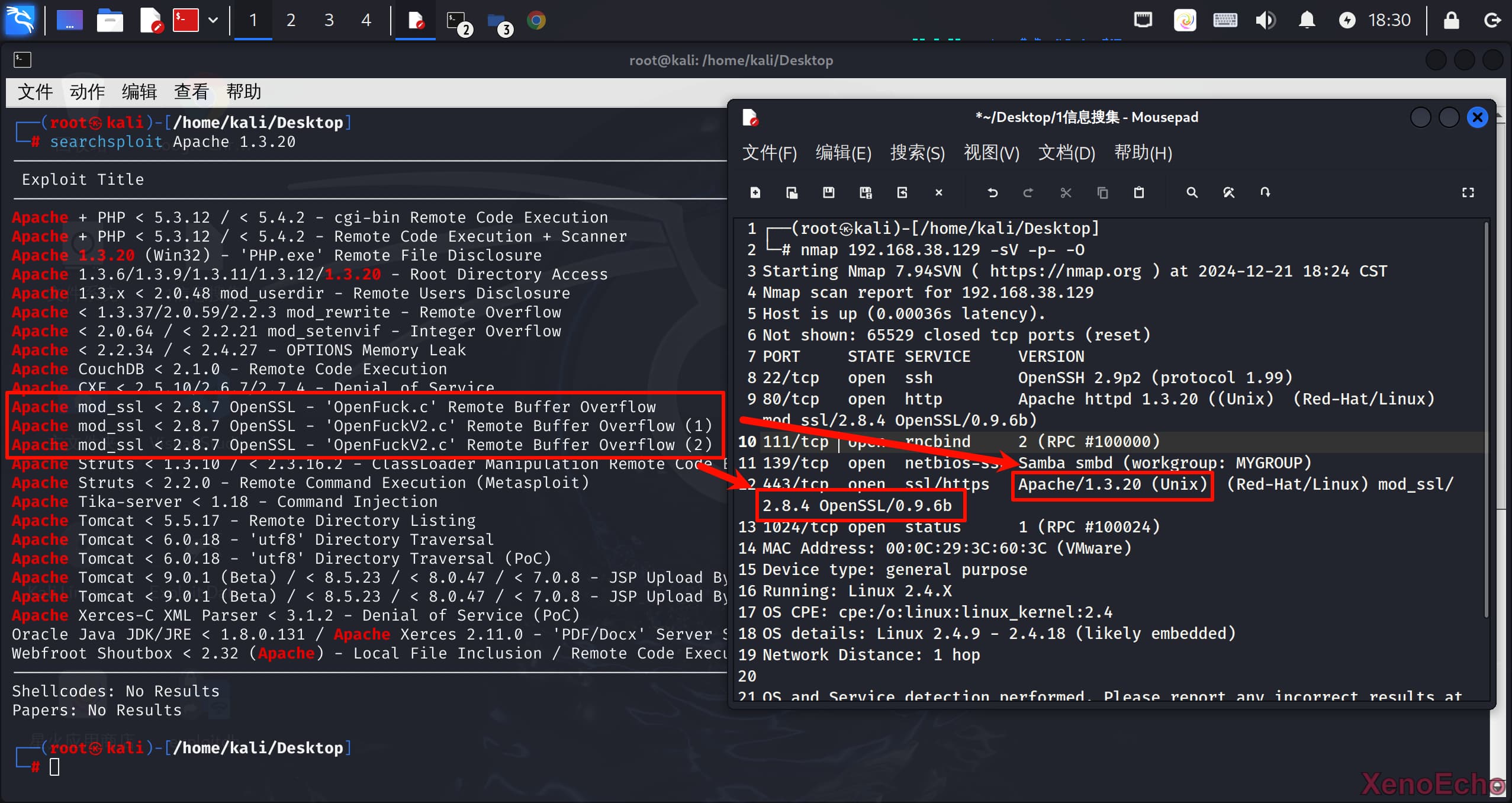Expand the terminal launcher dropdown arrow

[213, 21]
